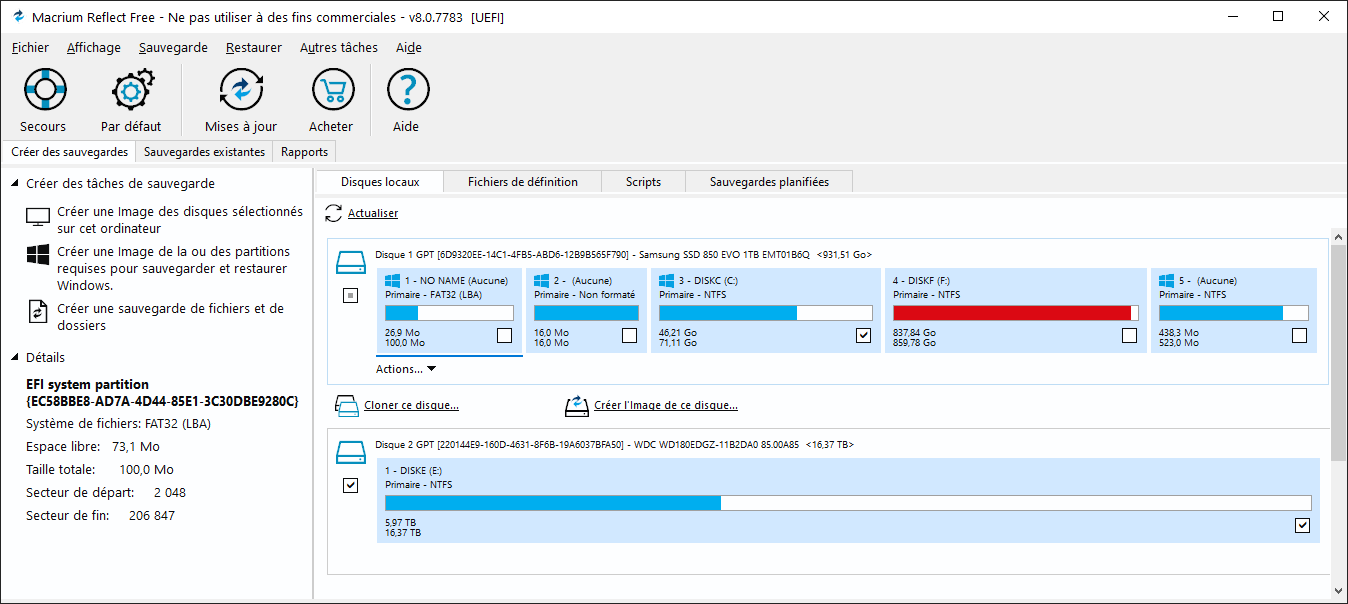The height and width of the screenshot is (604, 1348).
Task: Click Disque 2 WDC WD180EDGZ header text
Action: (614, 445)
